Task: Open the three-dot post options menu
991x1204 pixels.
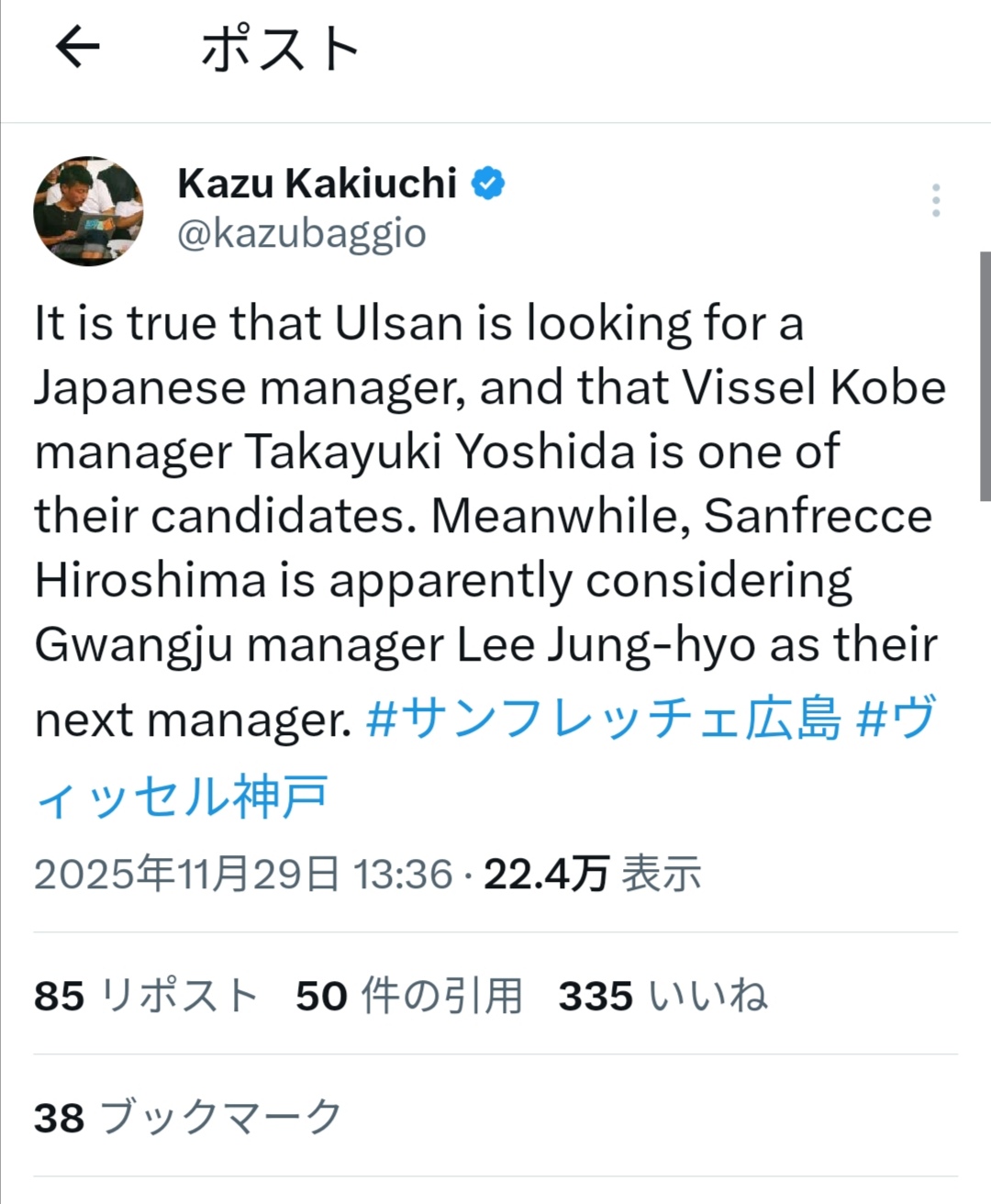Action: (x=935, y=200)
